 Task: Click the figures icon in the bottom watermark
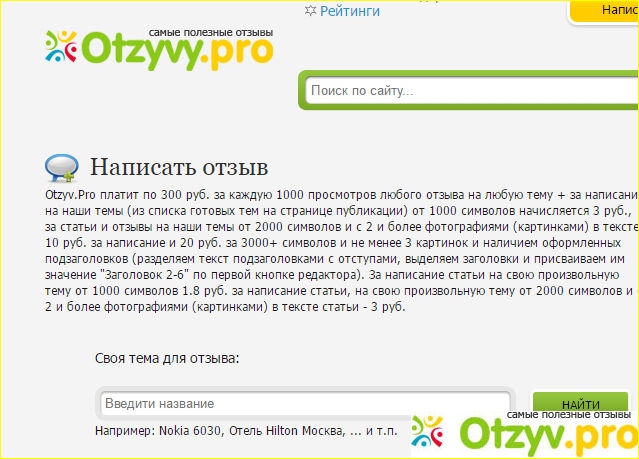[431, 435]
